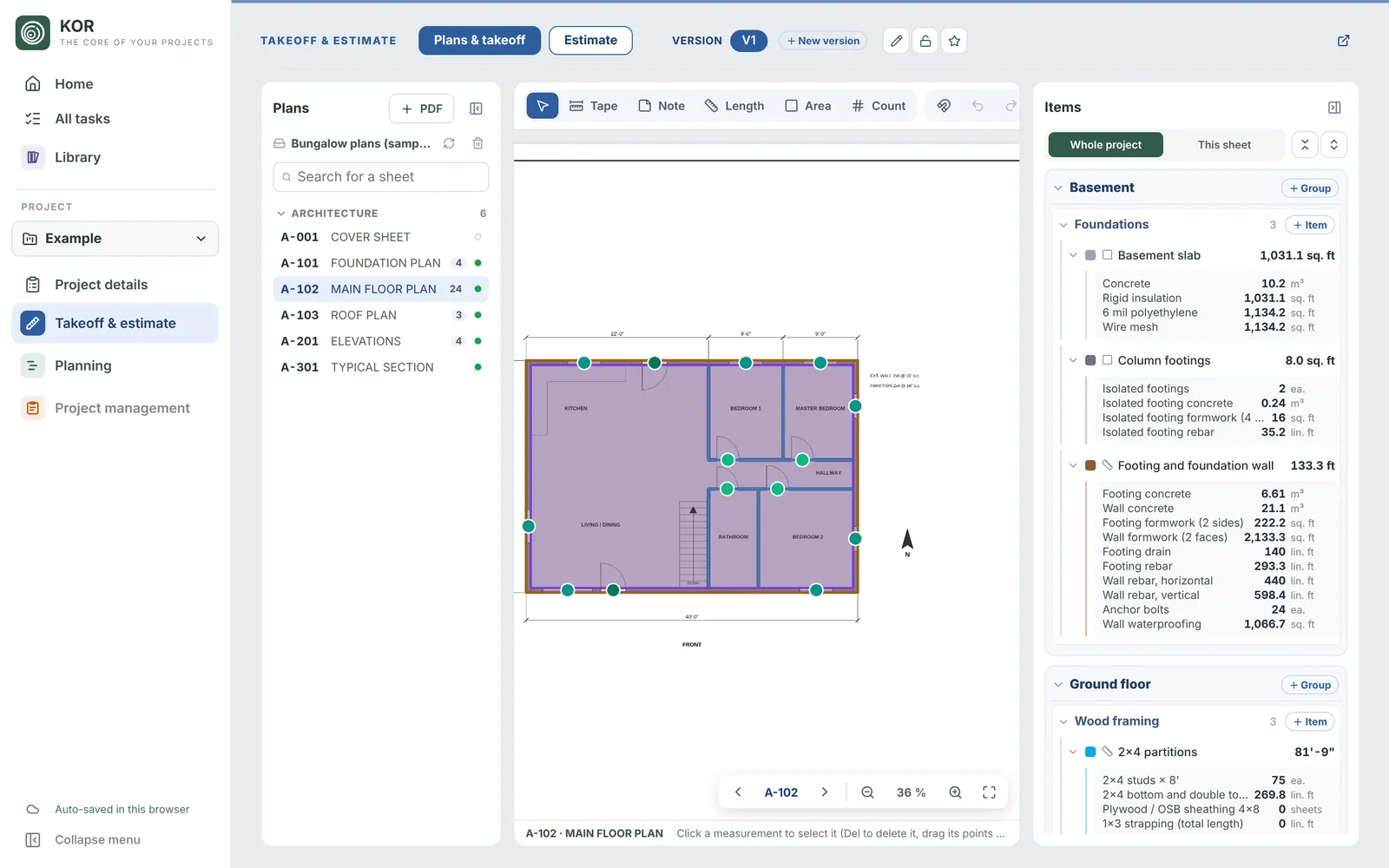The height and width of the screenshot is (868, 1389).
Task: Add a Group to Basement
Action: 1310,188
